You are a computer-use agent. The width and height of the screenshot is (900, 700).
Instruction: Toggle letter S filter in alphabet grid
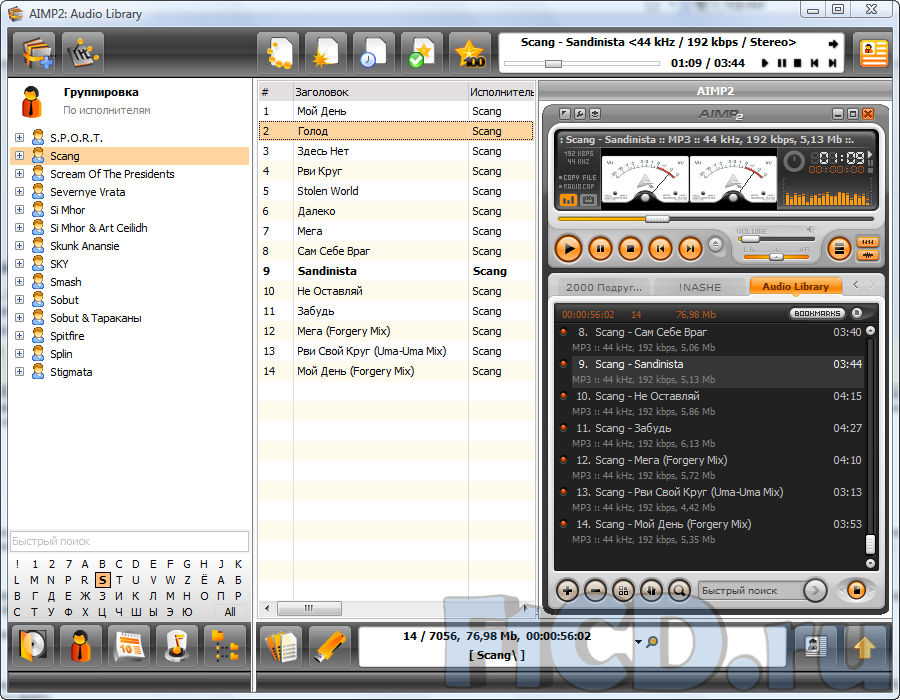102,580
